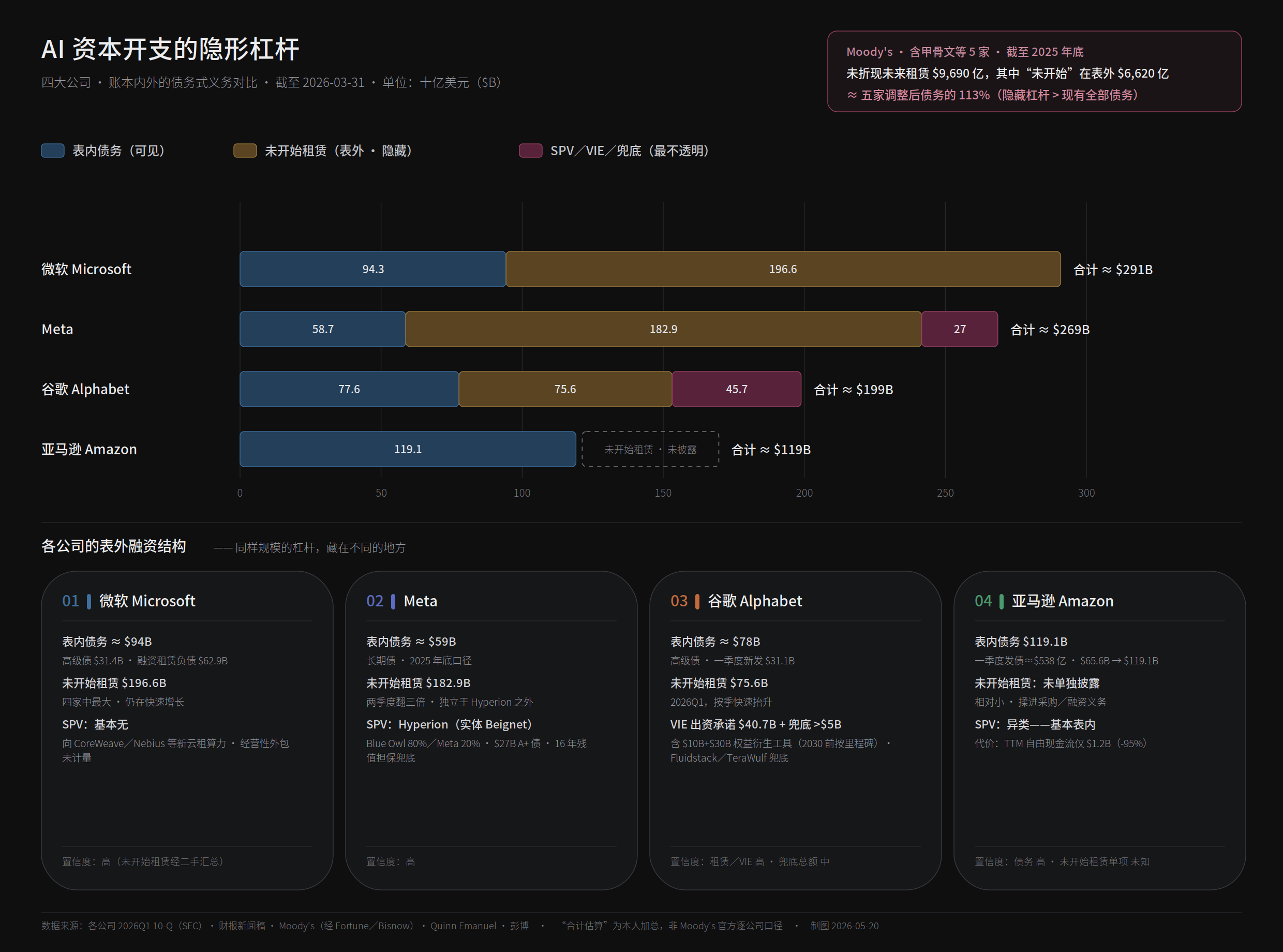Screen dimensions: 1283x952
Task: Click the 五家调整后债务的 113% line
Action: pyautogui.click(x=993, y=95)
